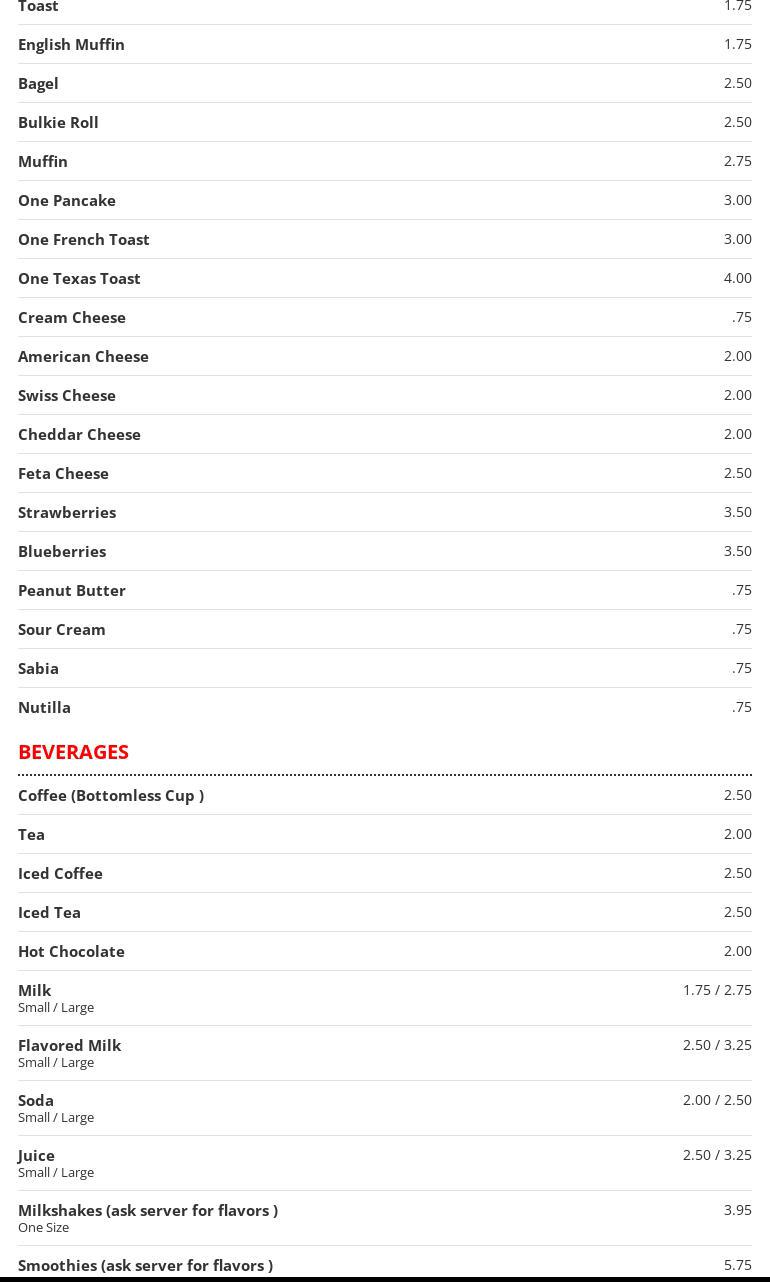This screenshot has width=770, height=1282.
Task: Select Coffee (Bottomless Cup) item
Action: click(x=111, y=795)
